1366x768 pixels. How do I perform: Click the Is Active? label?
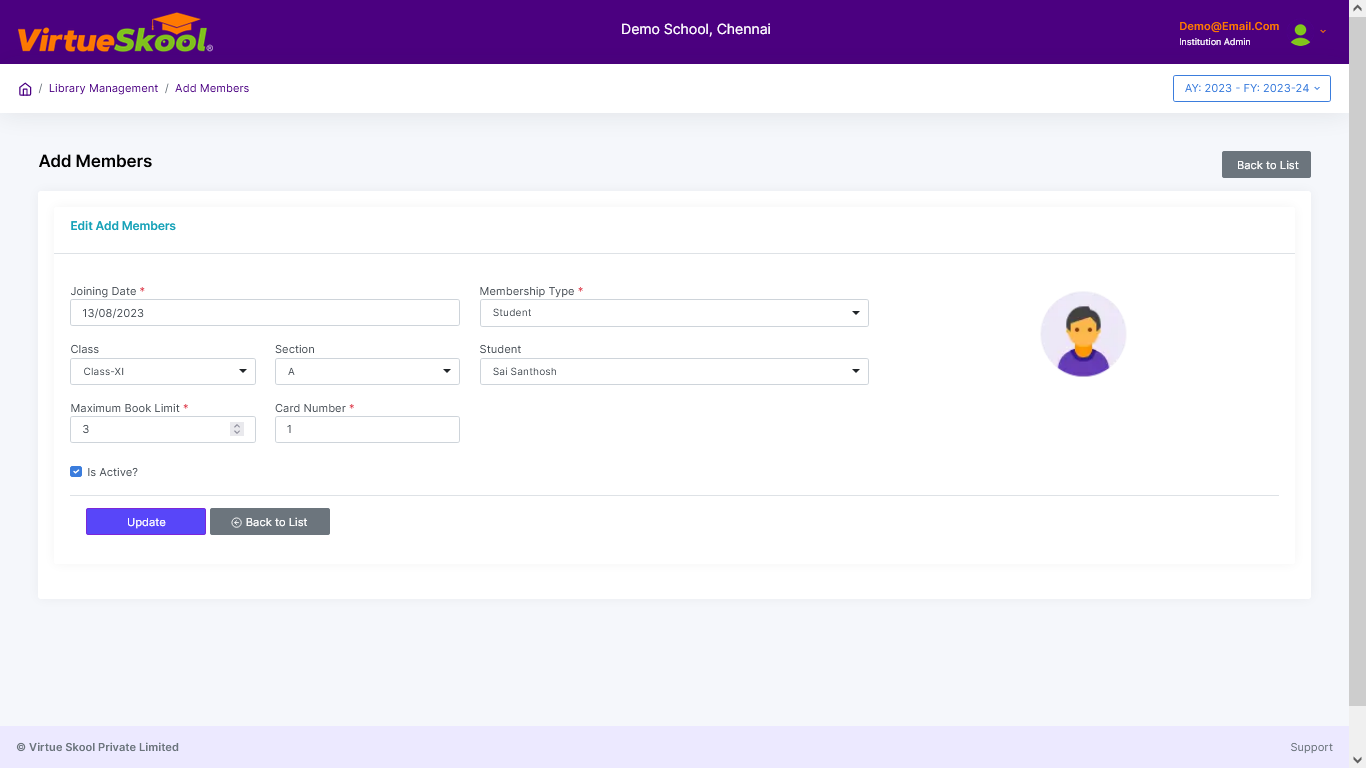pos(112,472)
